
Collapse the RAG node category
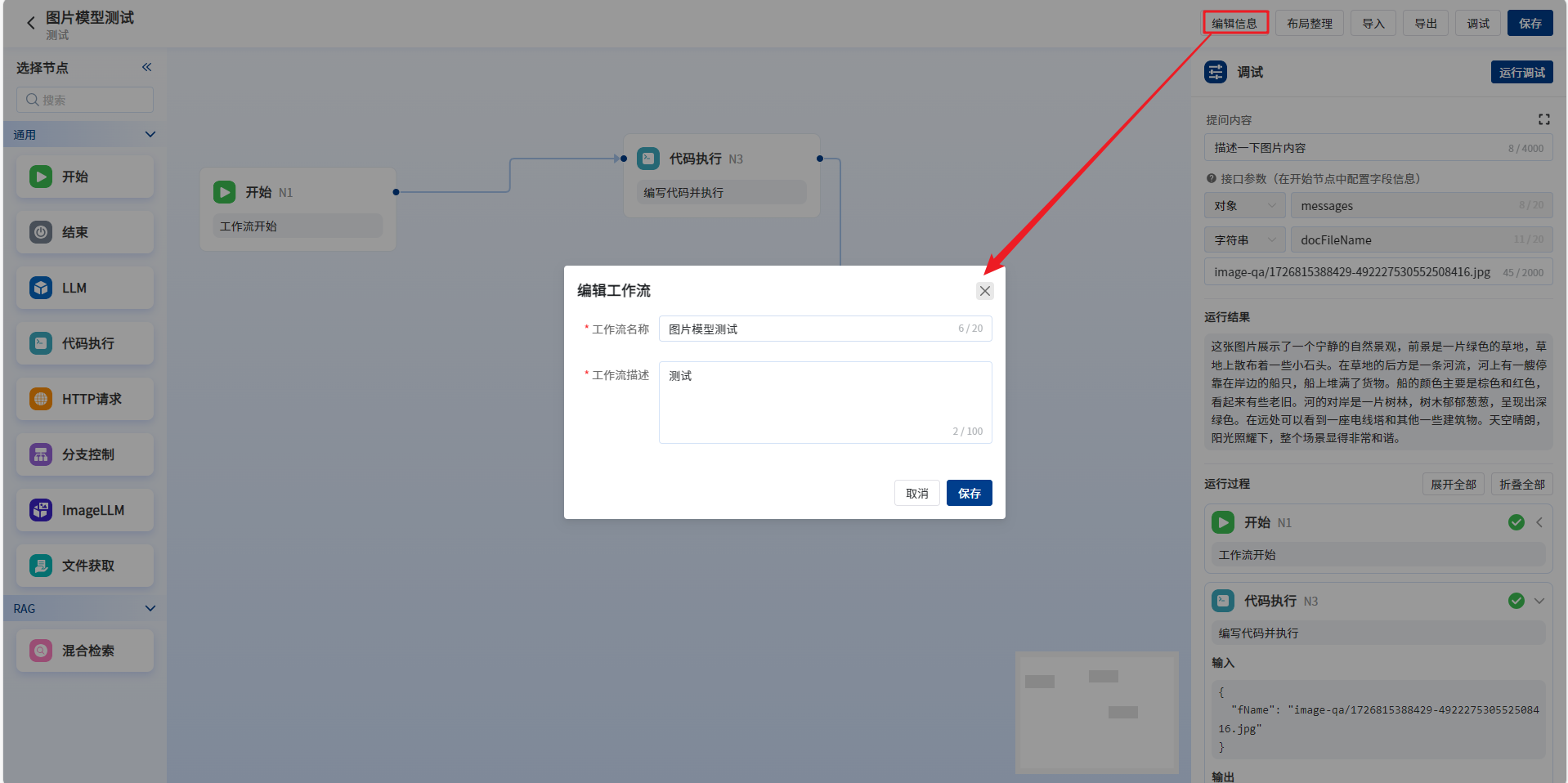tap(150, 608)
